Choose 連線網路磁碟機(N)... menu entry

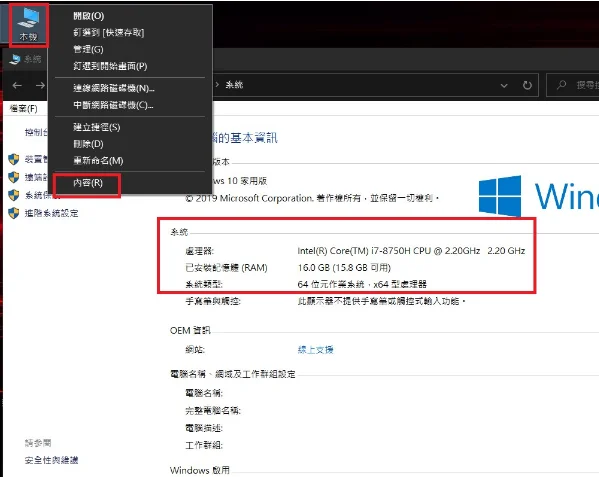tap(114, 88)
